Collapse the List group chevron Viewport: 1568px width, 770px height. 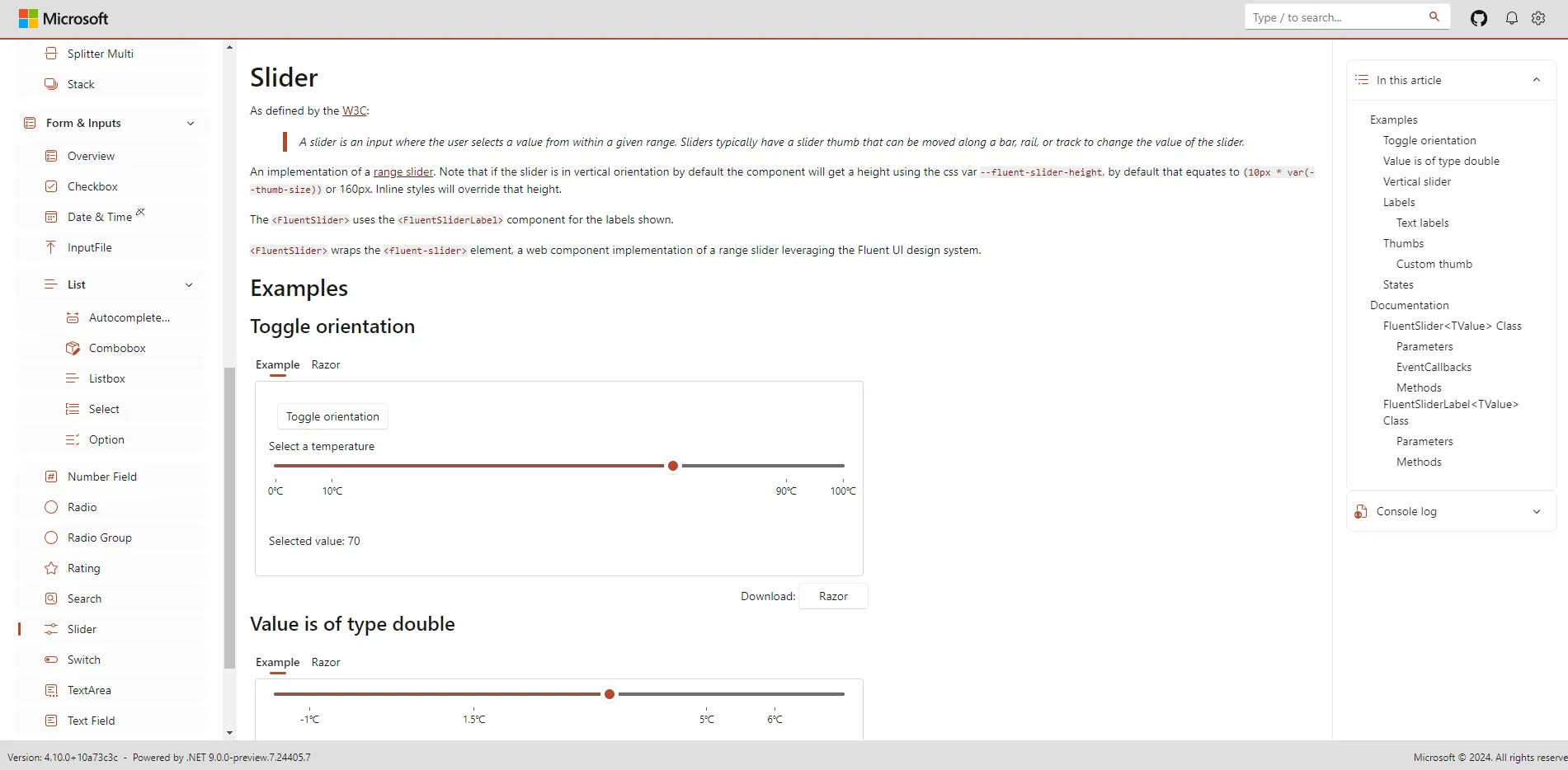tap(189, 284)
